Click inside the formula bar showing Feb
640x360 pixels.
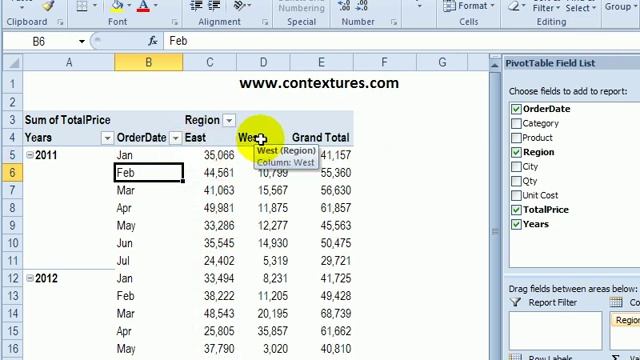coord(402,41)
